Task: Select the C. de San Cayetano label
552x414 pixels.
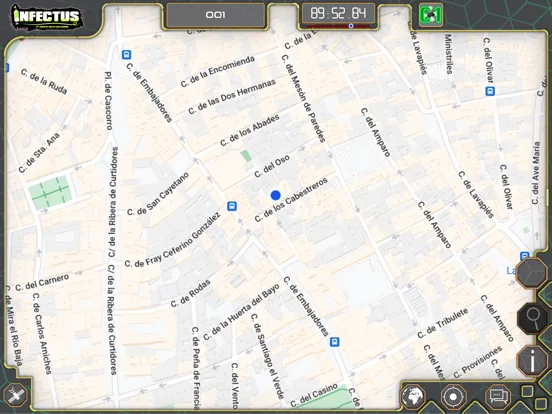Action: point(158,194)
